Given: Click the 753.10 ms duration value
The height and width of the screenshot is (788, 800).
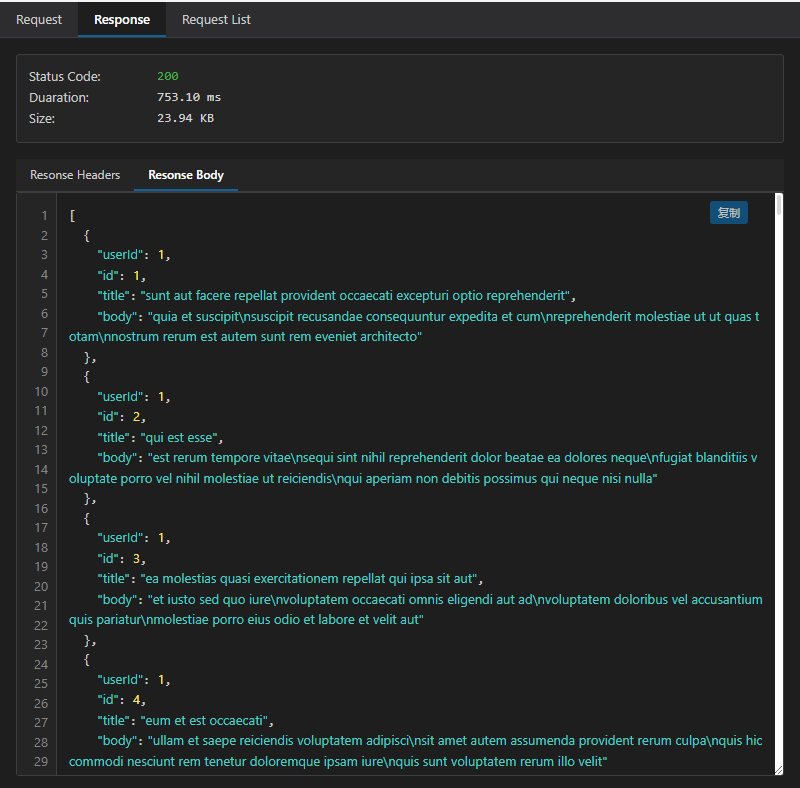Looking at the screenshot, I should pos(189,97).
